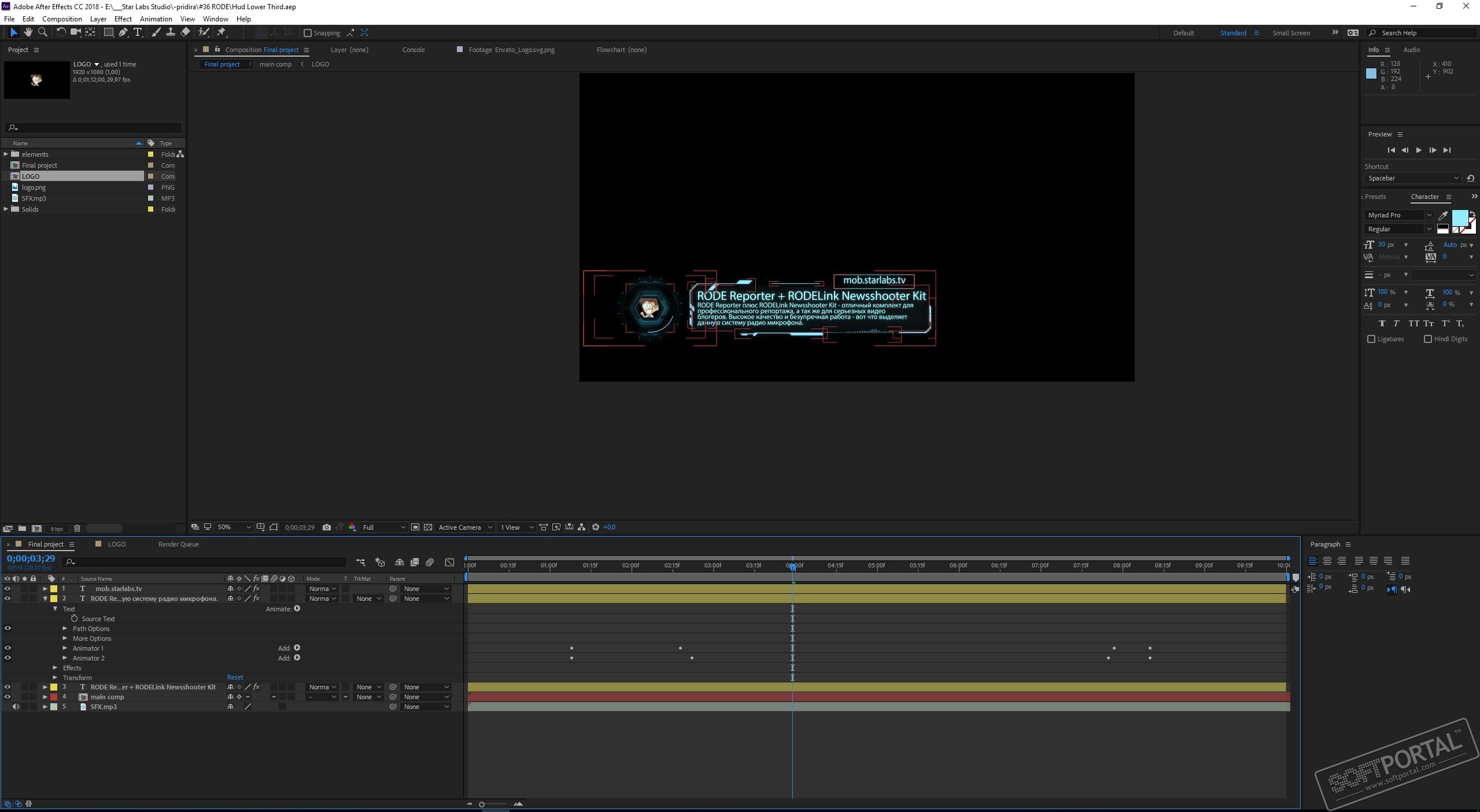Select the Pen tool

click(123, 32)
